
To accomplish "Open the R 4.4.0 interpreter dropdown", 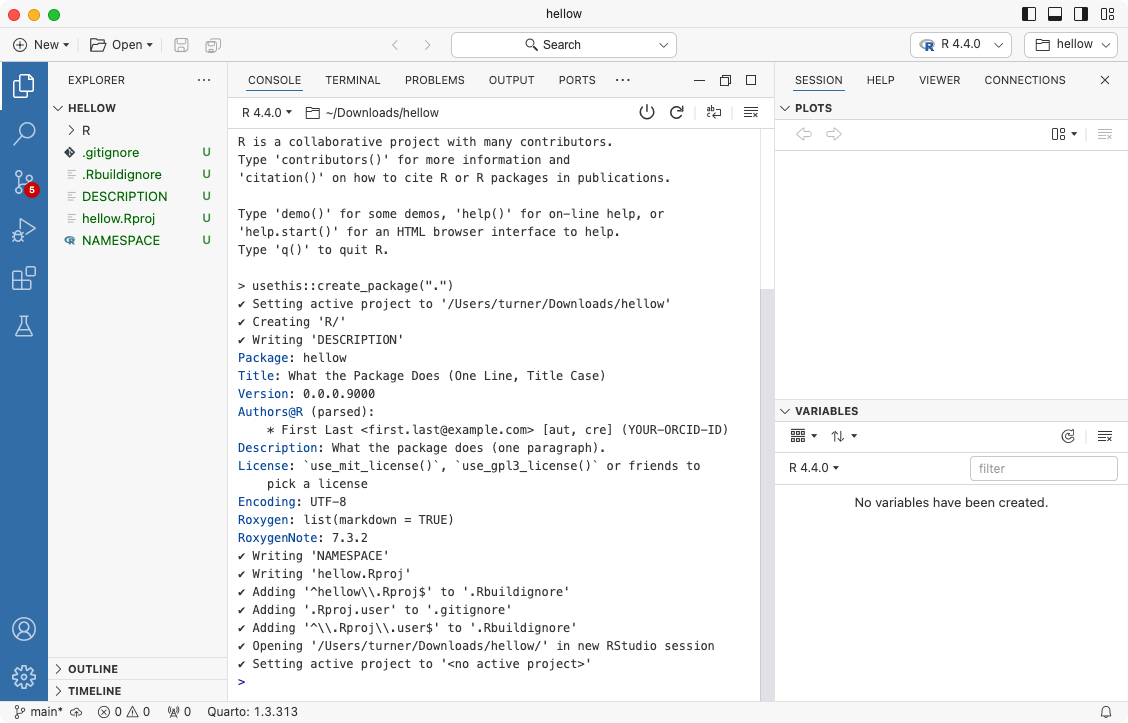I will pos(960,44).
